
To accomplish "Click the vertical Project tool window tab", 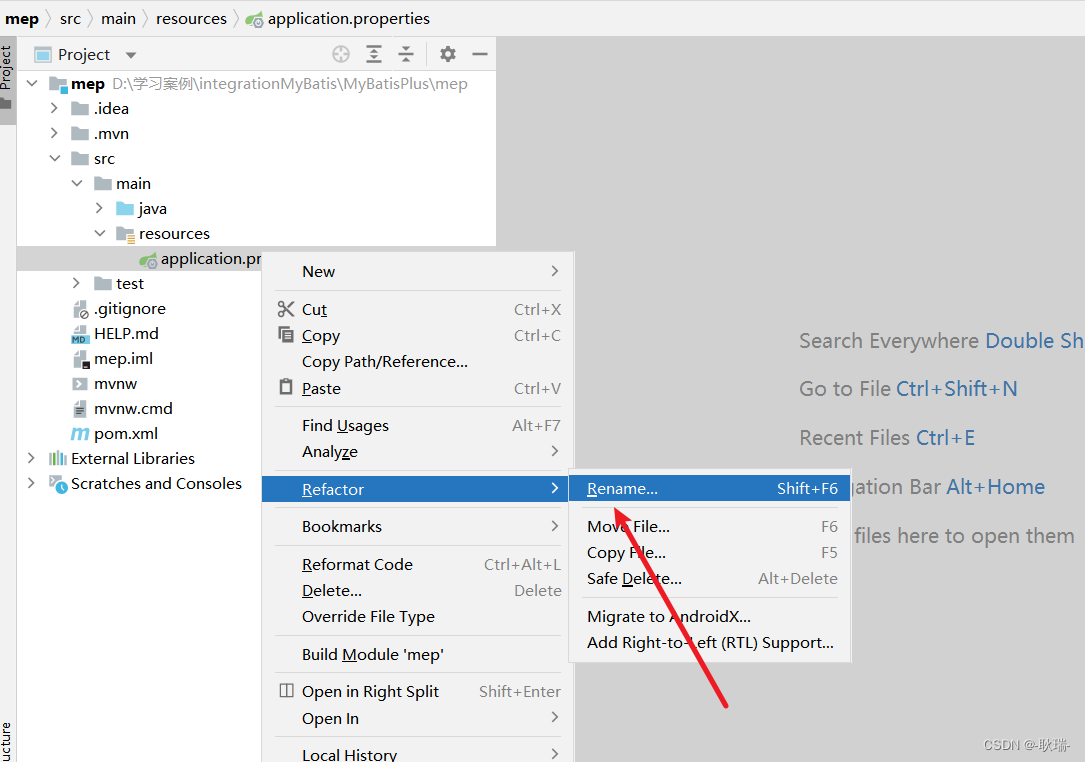I will tap(7, 78).
